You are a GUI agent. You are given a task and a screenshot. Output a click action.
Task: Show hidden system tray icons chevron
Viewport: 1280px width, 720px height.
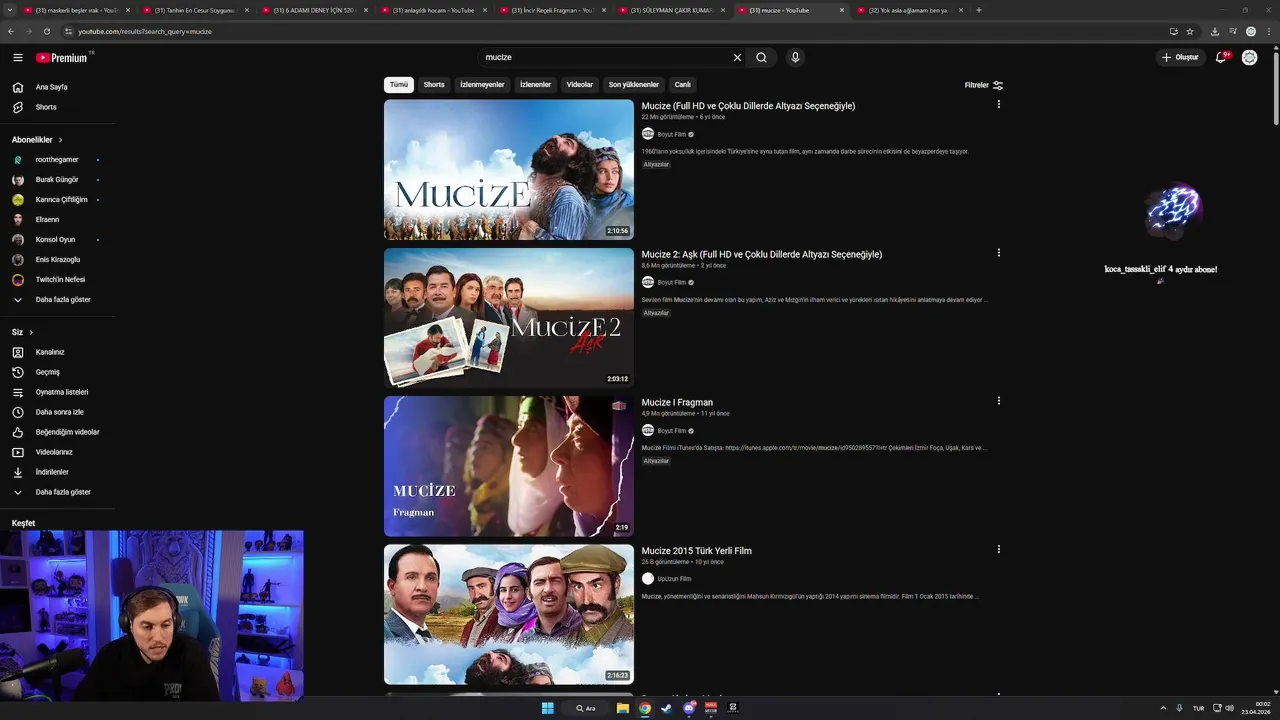pos(1163,708)
